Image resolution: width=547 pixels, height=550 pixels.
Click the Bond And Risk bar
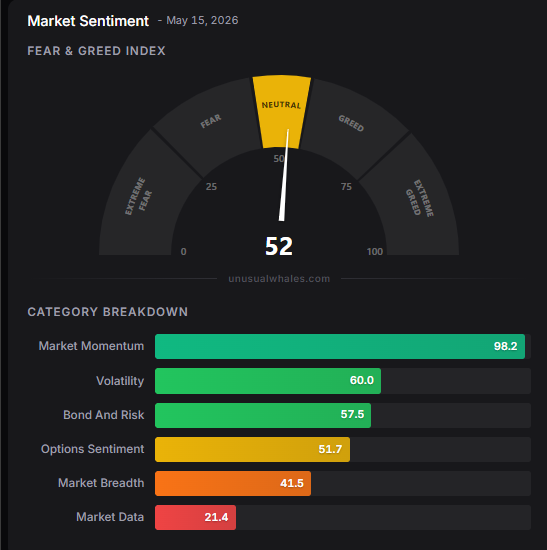tap(263, 415)
